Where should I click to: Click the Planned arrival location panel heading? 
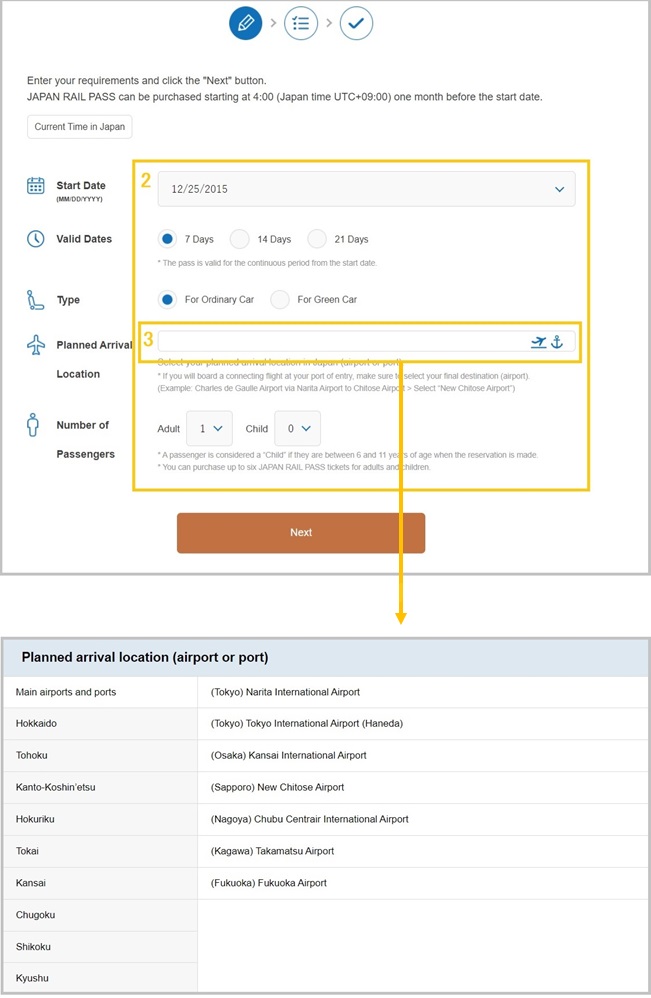tap(145, 657)
